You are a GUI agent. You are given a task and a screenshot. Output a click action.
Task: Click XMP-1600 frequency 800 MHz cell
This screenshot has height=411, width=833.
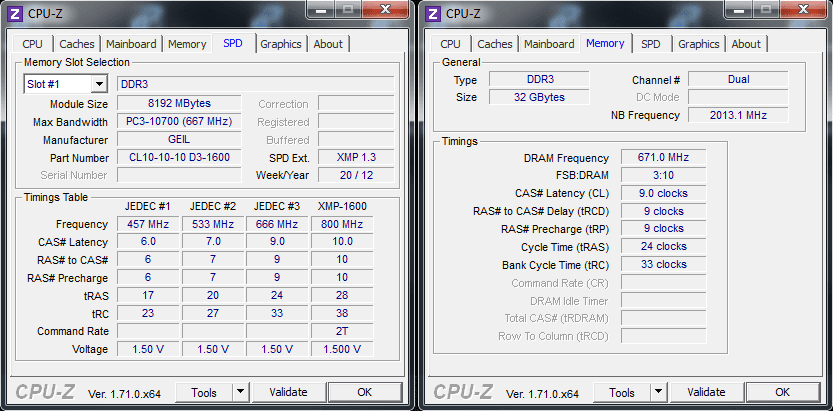tap(342, 224)
